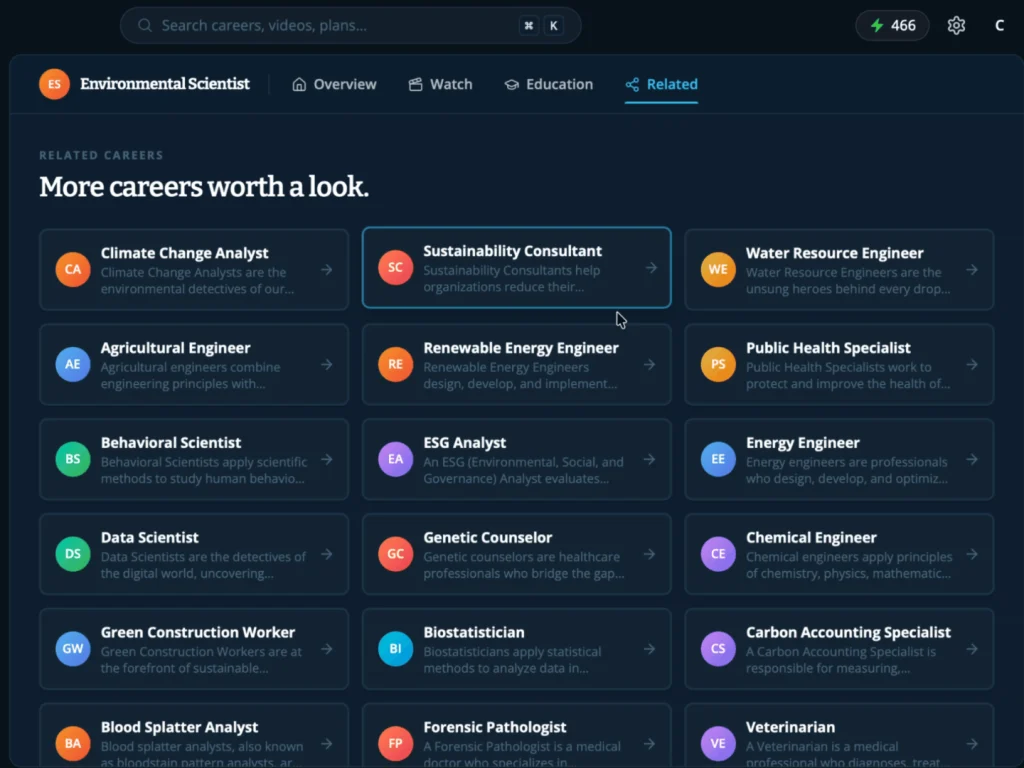Click the VE Veterinarian avatar
Viewport: 1024px width, 768px height.
pyautogui.click(x=718, y=743)
